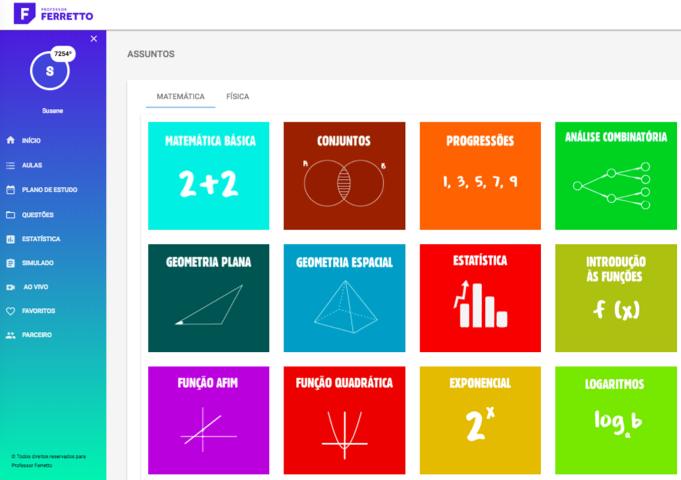
Task: Open Aulas via its list icon
Action: [x=10, y=165]
